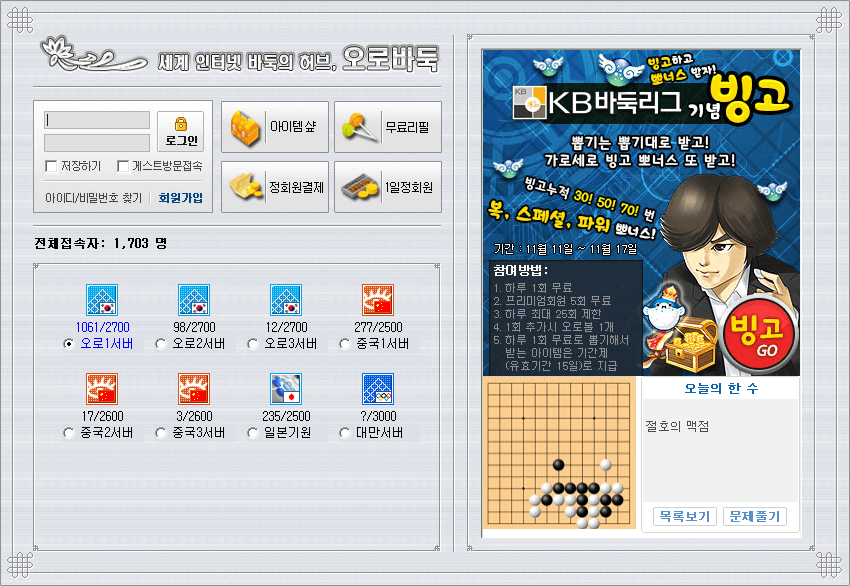Click the 오로1서버 Korean flag server icon

click(x=102, y=300)
